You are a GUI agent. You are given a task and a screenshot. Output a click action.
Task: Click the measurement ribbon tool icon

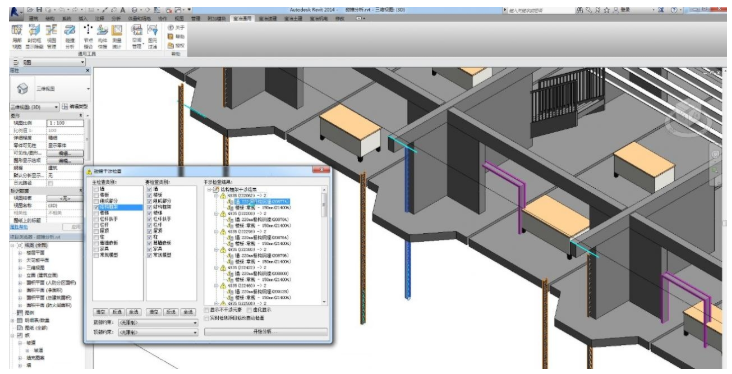116,36
